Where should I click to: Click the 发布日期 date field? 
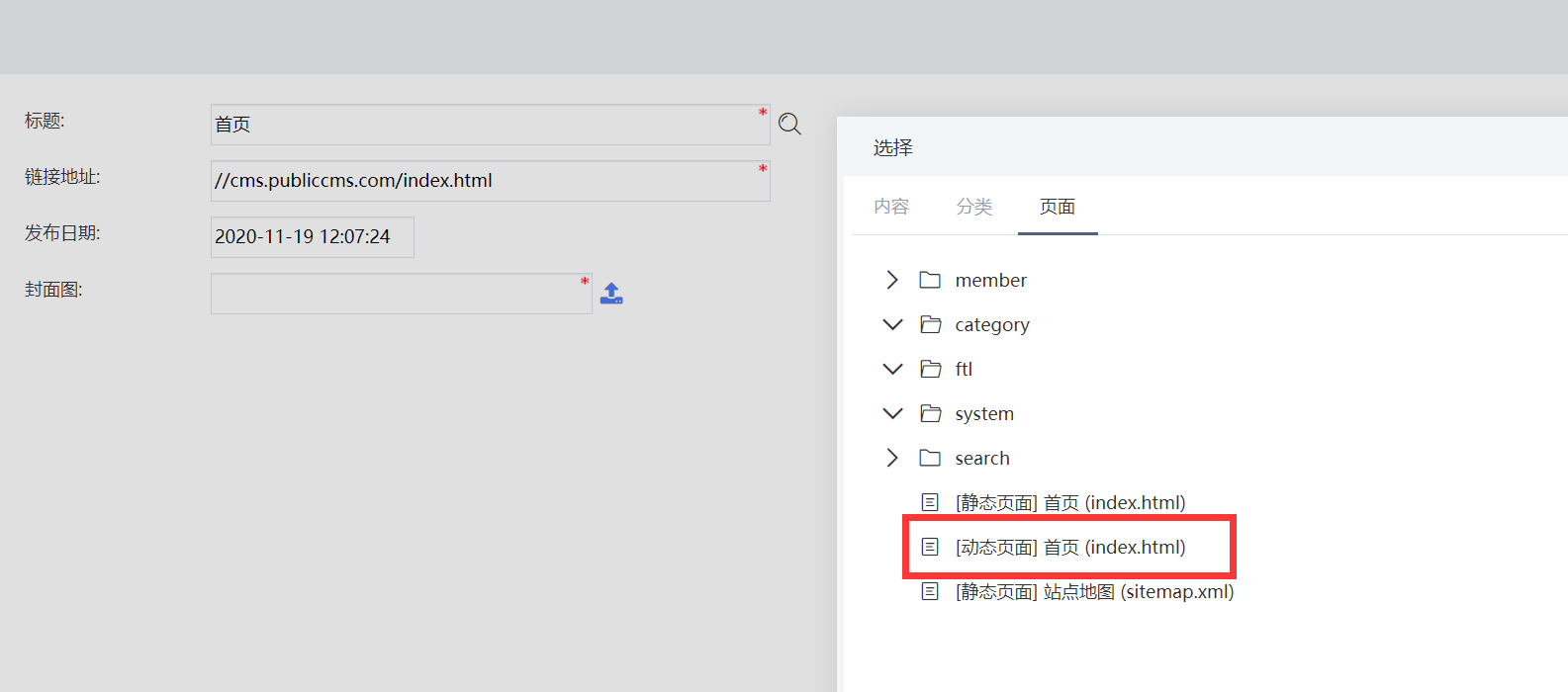312,237
